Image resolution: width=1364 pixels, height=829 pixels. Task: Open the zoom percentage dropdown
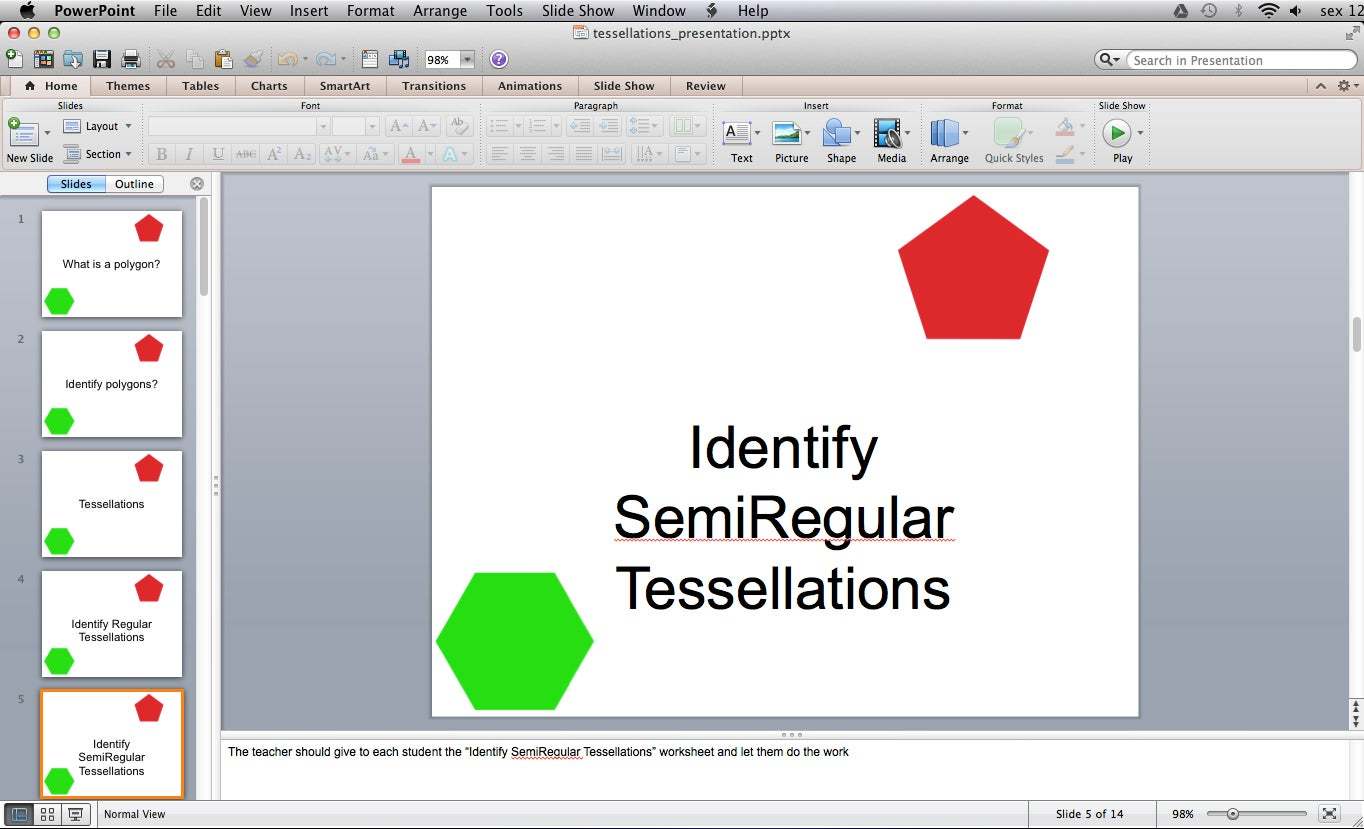(x=467, y=58)
